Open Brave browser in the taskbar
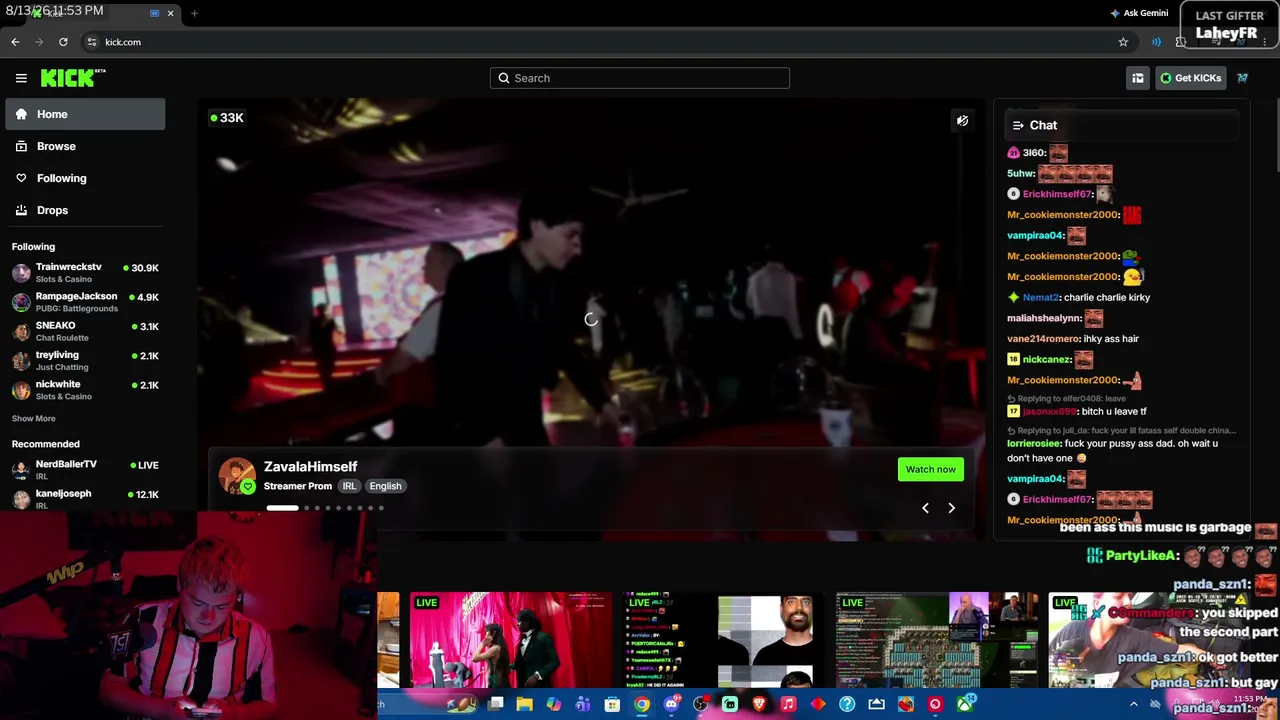1280x720 pixels. coord(759,705)
